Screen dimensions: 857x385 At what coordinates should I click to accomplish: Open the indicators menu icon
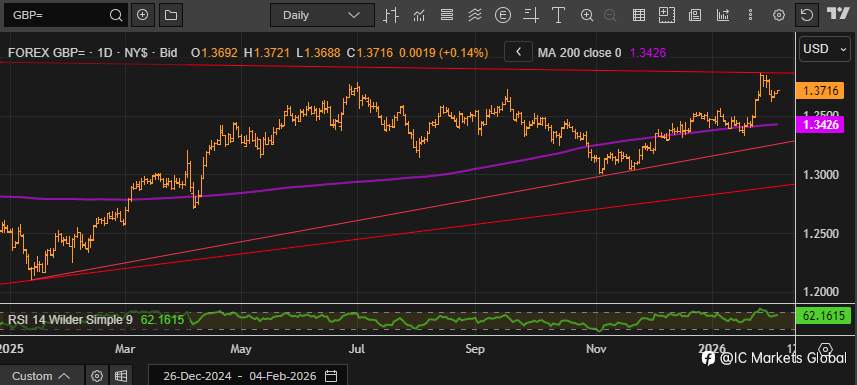click(419, 15)
